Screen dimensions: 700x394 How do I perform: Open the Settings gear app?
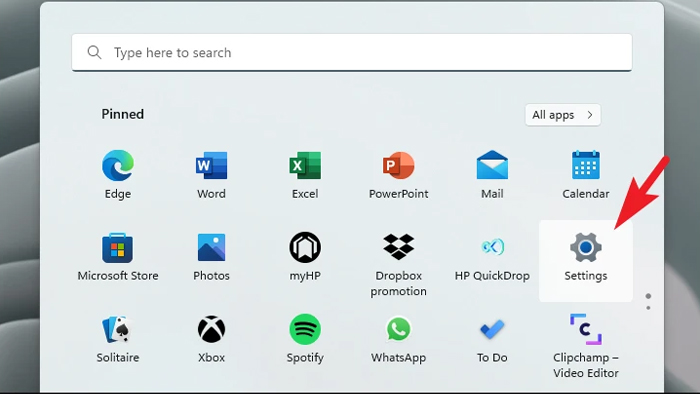(x=586, y=261)
